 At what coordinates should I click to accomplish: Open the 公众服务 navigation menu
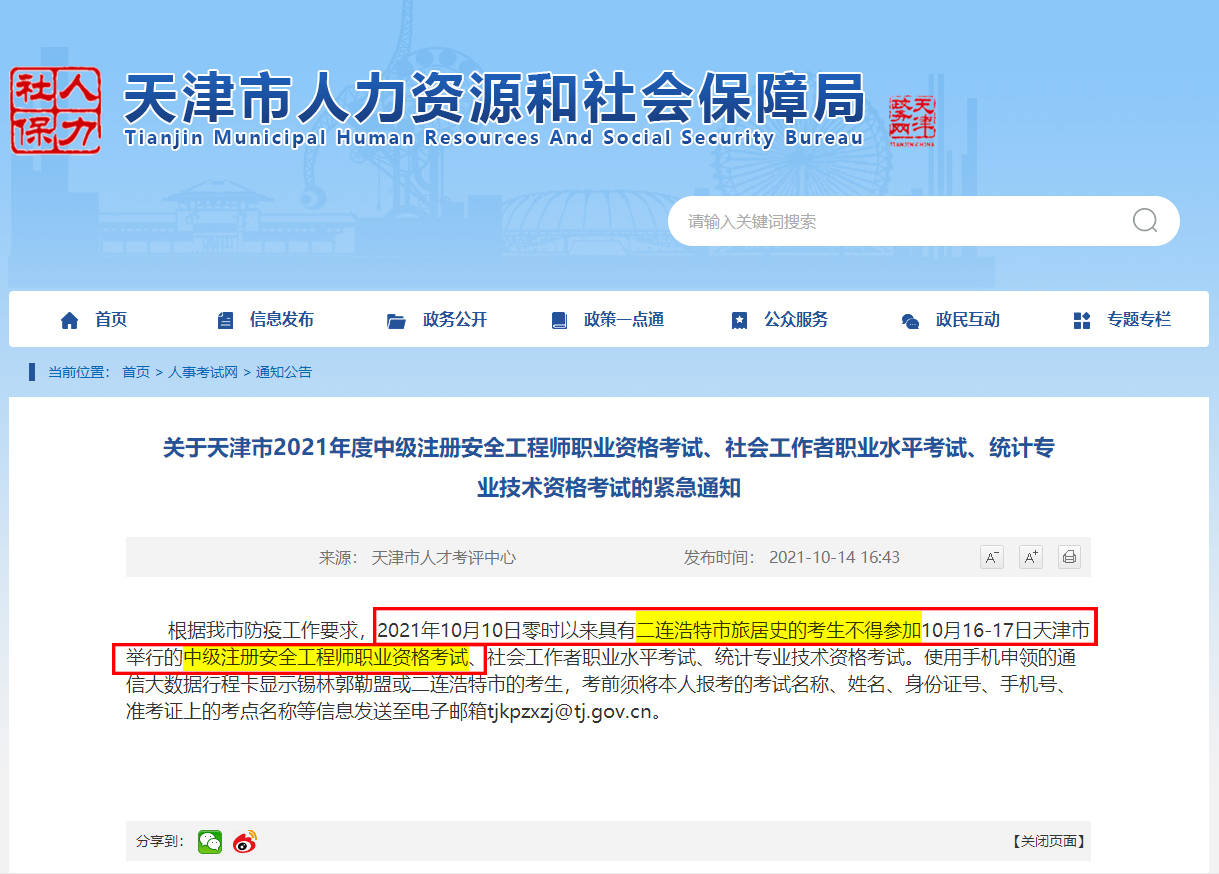click(x=796, y=320)
